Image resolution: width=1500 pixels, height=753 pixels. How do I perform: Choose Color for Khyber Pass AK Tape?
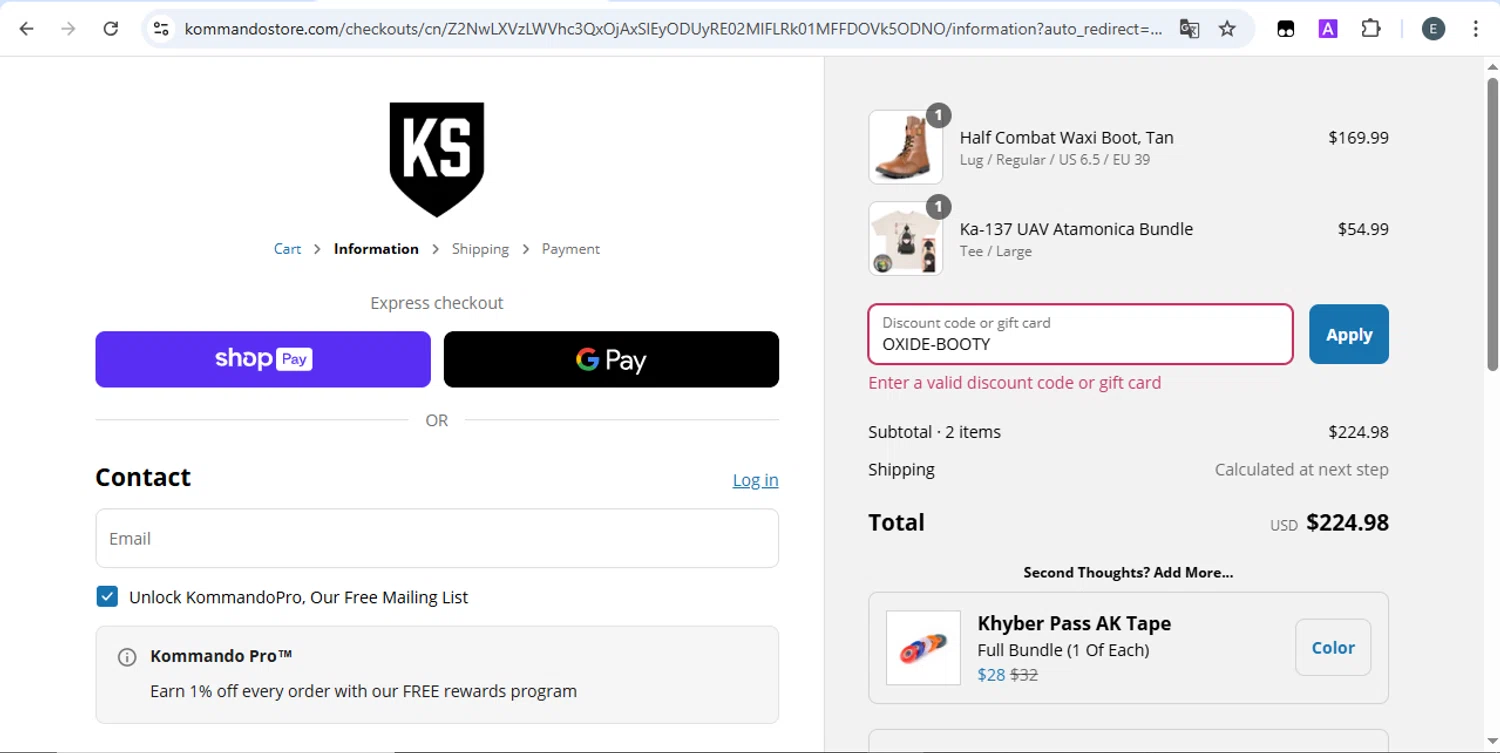1333,648
